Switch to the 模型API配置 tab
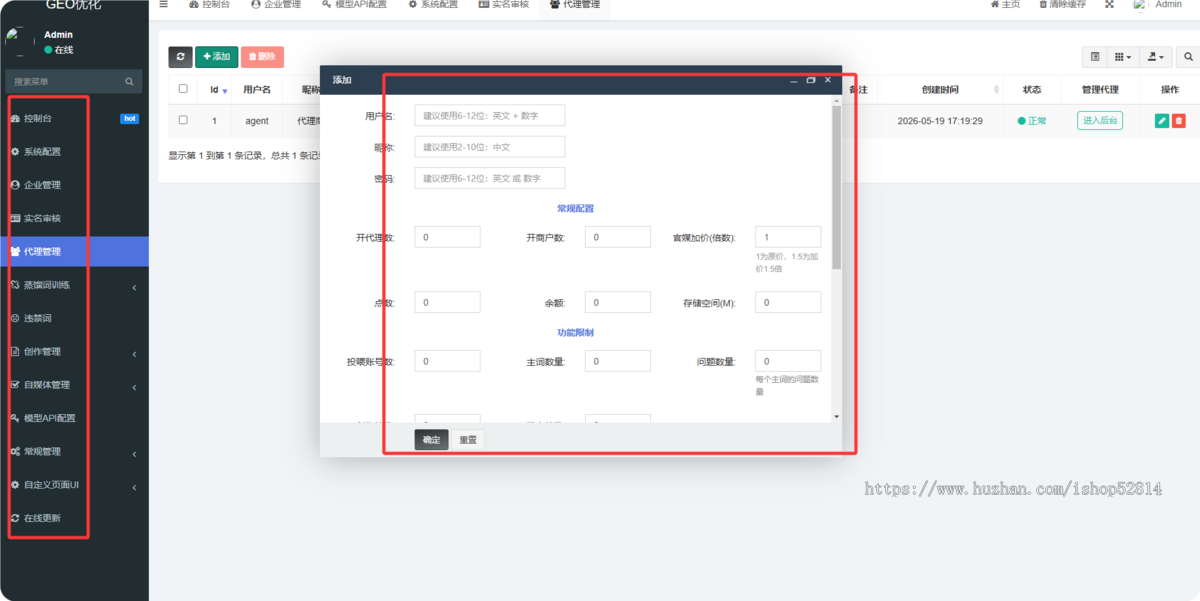The image size is (1200, 601). (355, 5)
